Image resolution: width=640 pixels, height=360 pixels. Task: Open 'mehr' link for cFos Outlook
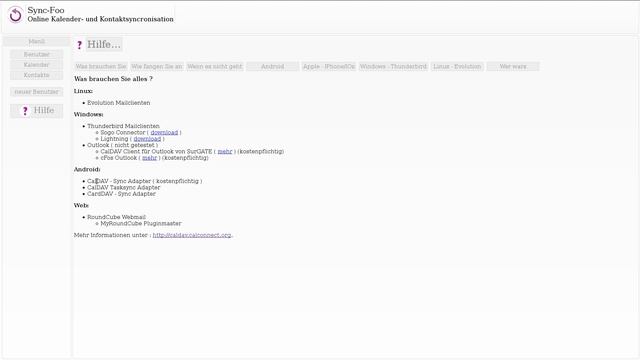point(149,158)
